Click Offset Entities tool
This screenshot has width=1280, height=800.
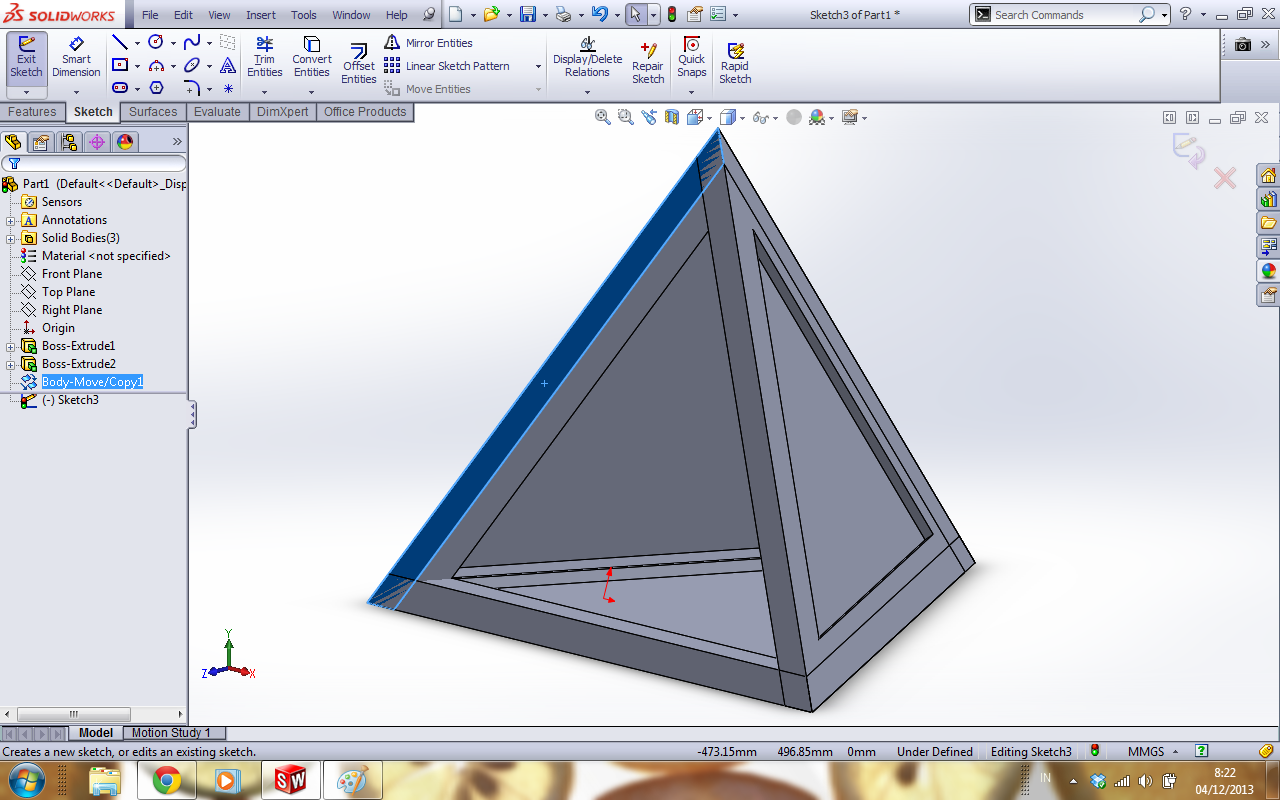tap(358, 63)
